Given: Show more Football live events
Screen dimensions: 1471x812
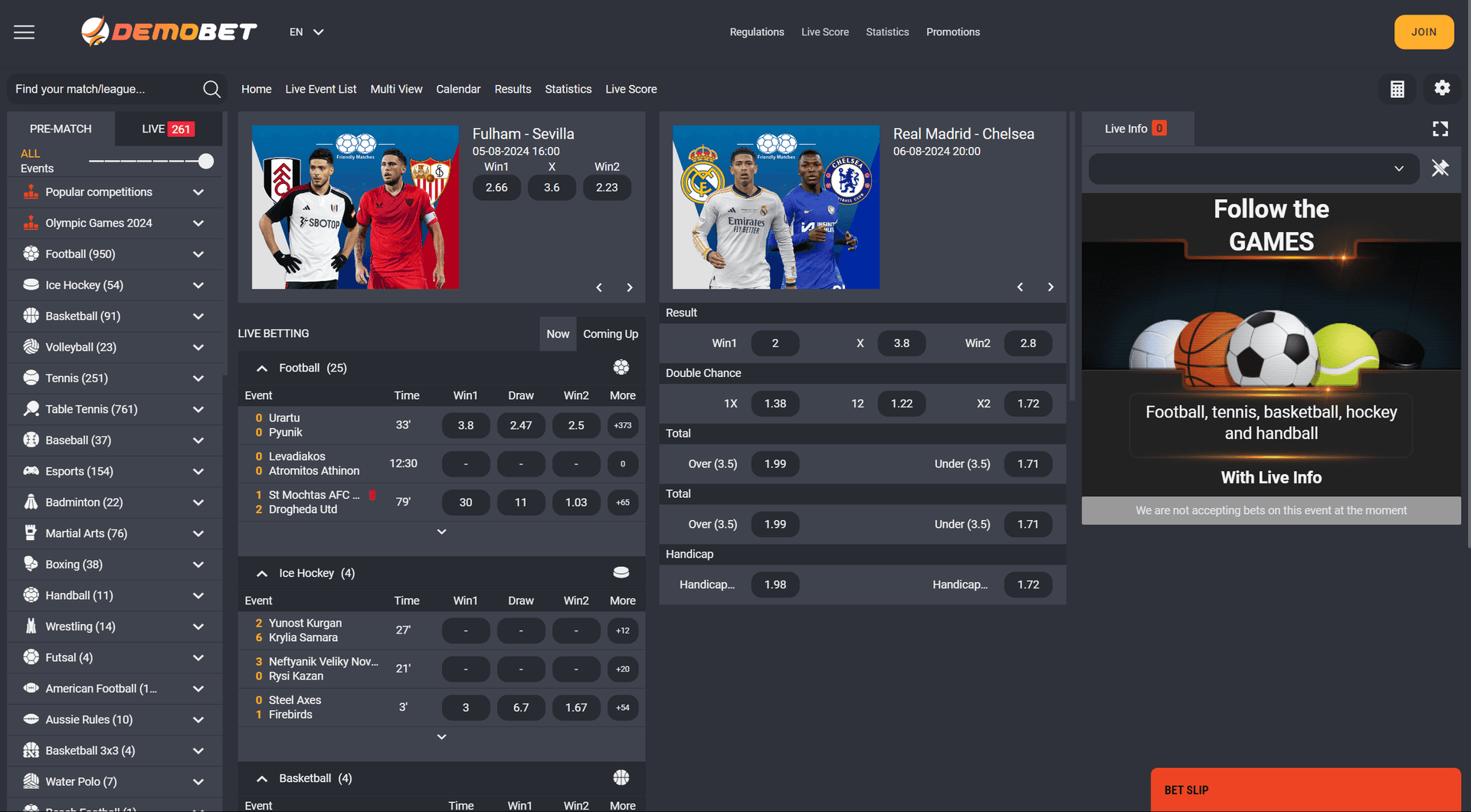Looking at the screenshot, I should coord(441,532).
